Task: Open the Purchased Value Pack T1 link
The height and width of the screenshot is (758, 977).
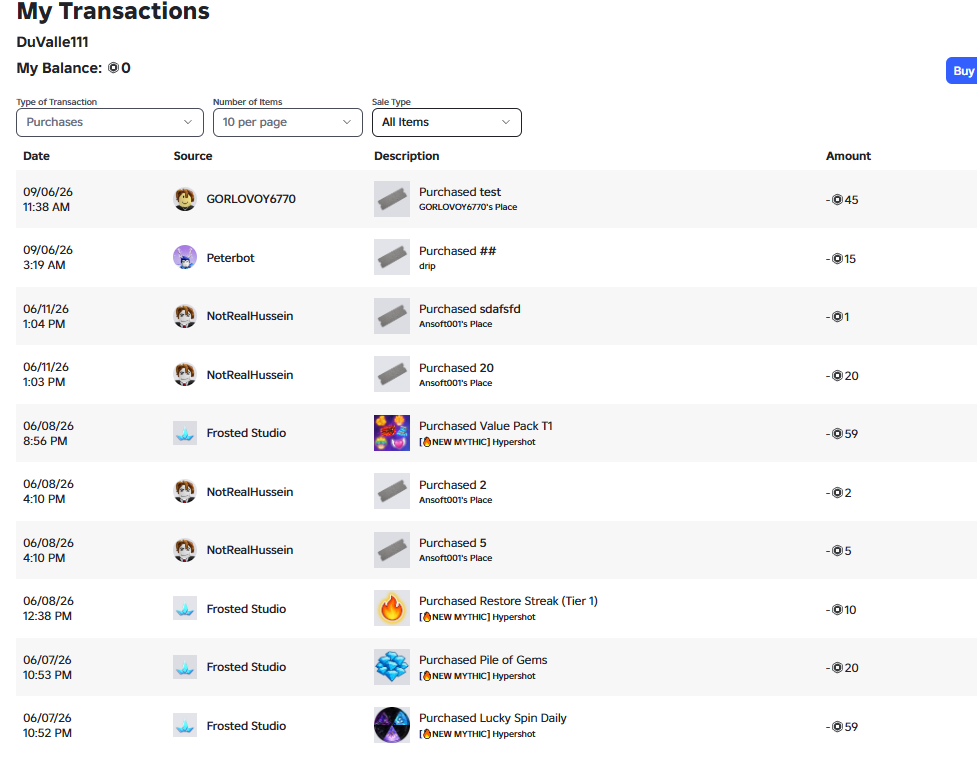Action: 485,426
